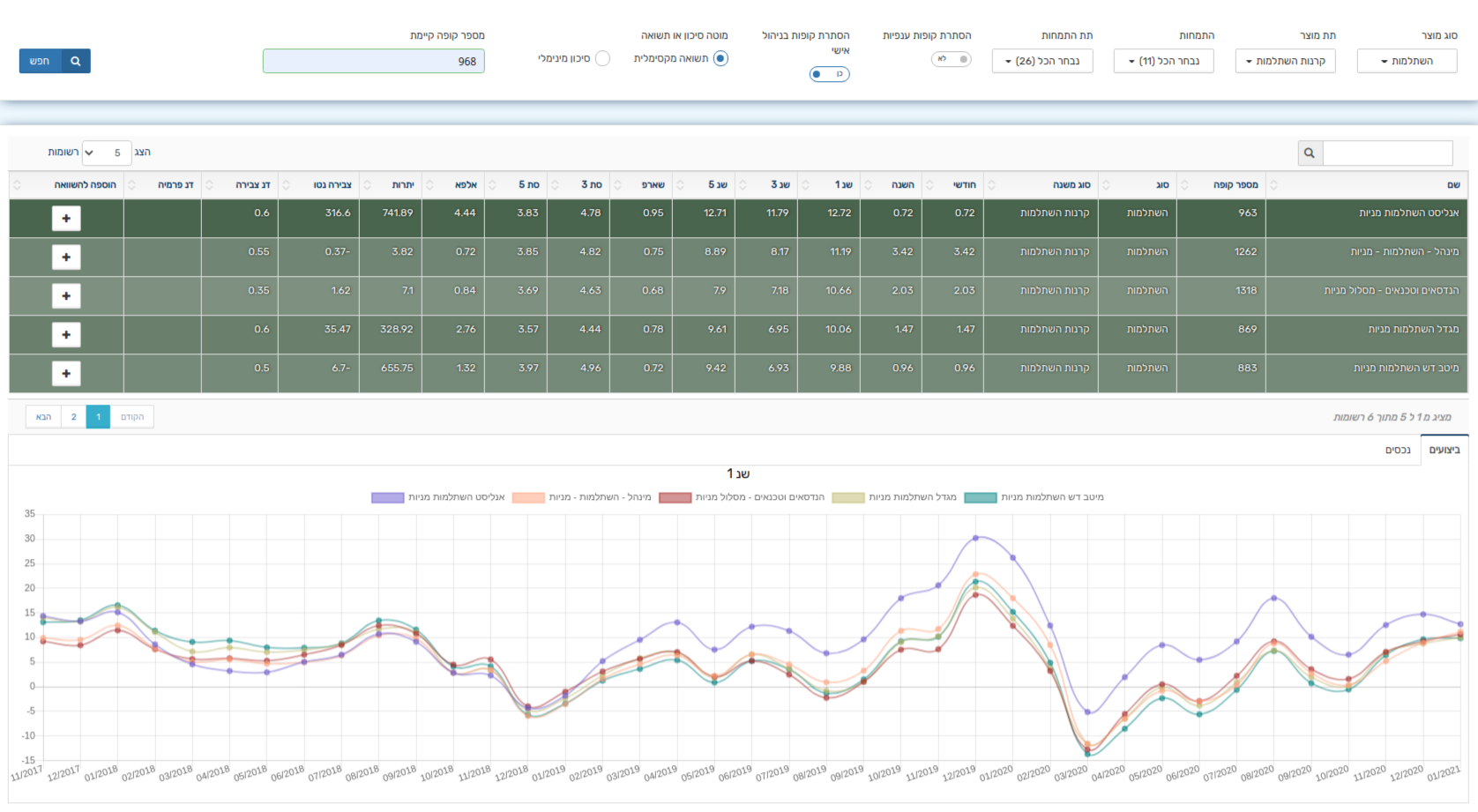Screen dimensions: 1478x812
Task: Toggle the הסתרת קופות בניהול אישי switch
Action: pyautogui.click(x=830, y=74)
